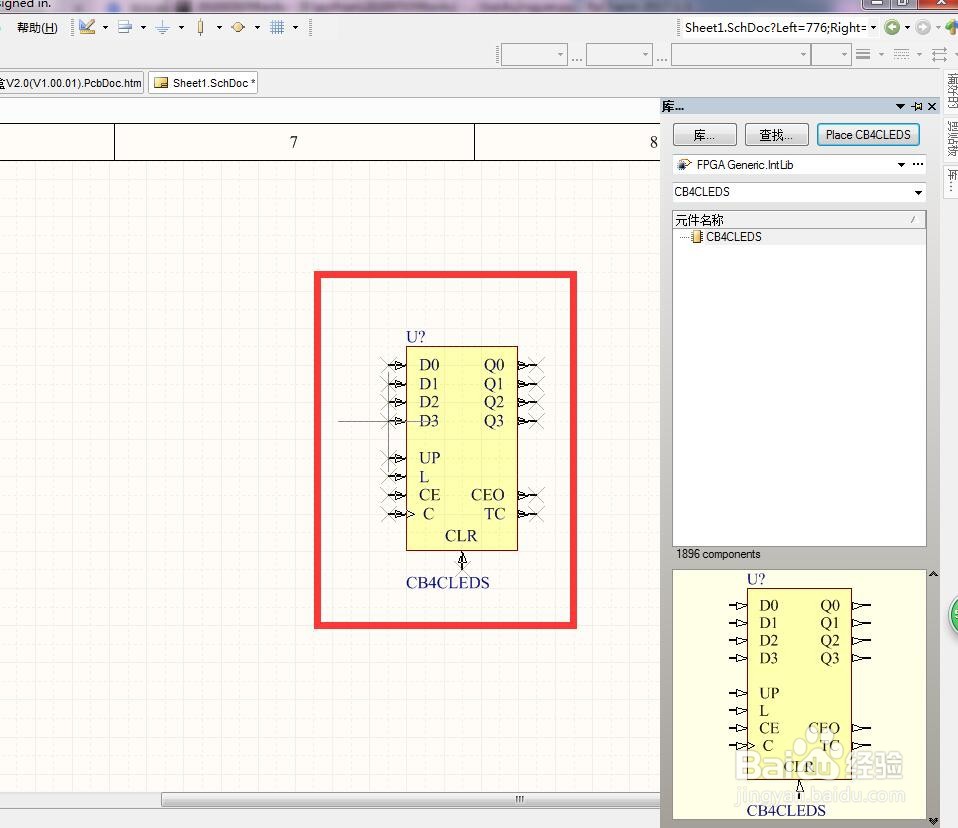Switch to the Sheet1.SchDoc tab
The image size is (958, 828).
(x=203, y=82)
